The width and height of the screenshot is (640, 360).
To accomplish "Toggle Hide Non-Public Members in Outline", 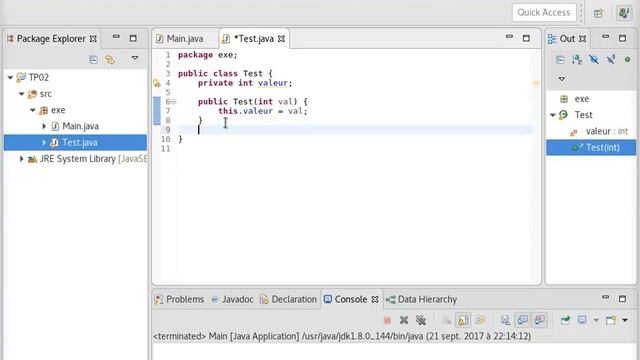I will tap(627, 60).
